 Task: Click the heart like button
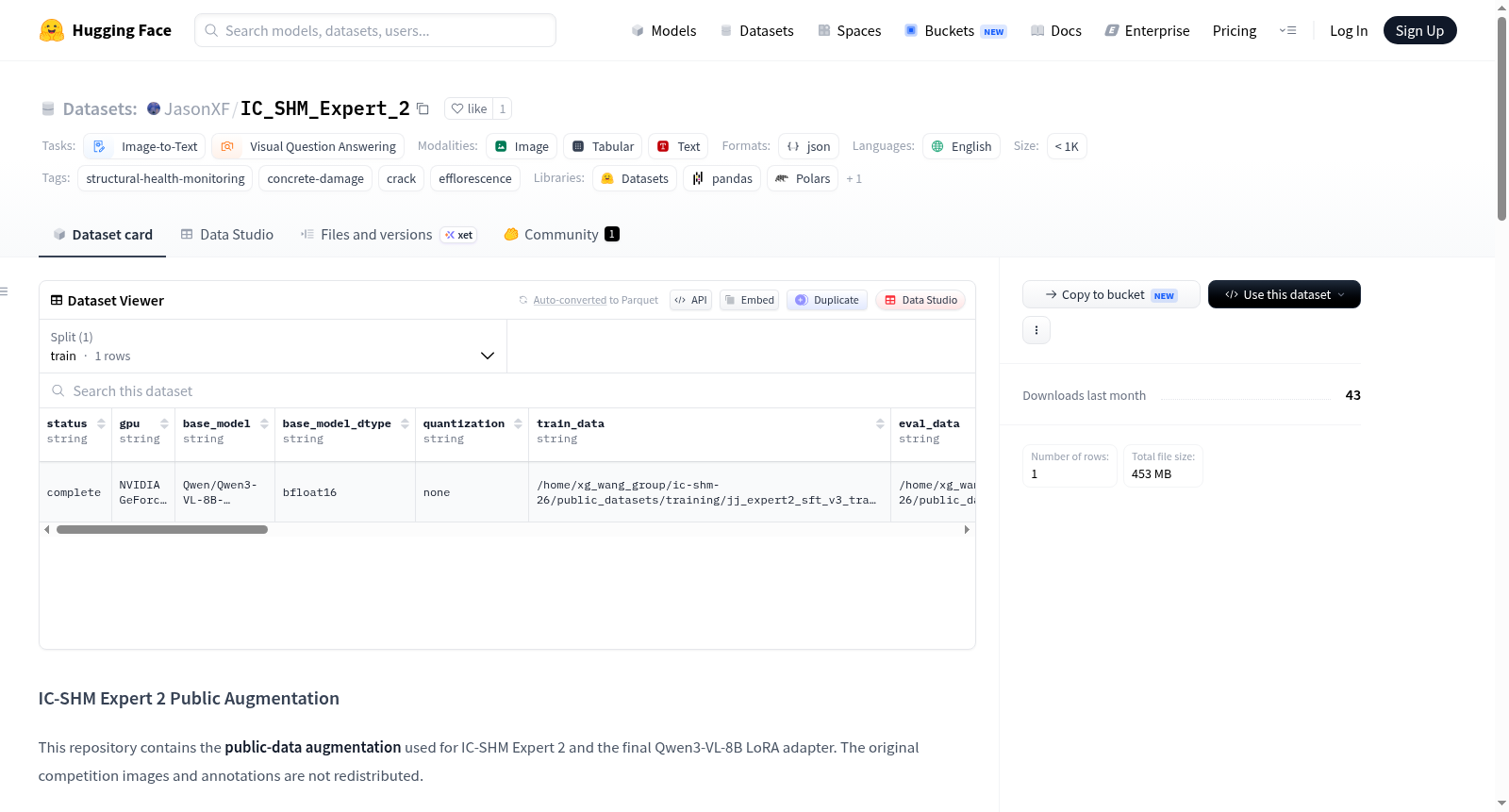[x=469, y=108]
